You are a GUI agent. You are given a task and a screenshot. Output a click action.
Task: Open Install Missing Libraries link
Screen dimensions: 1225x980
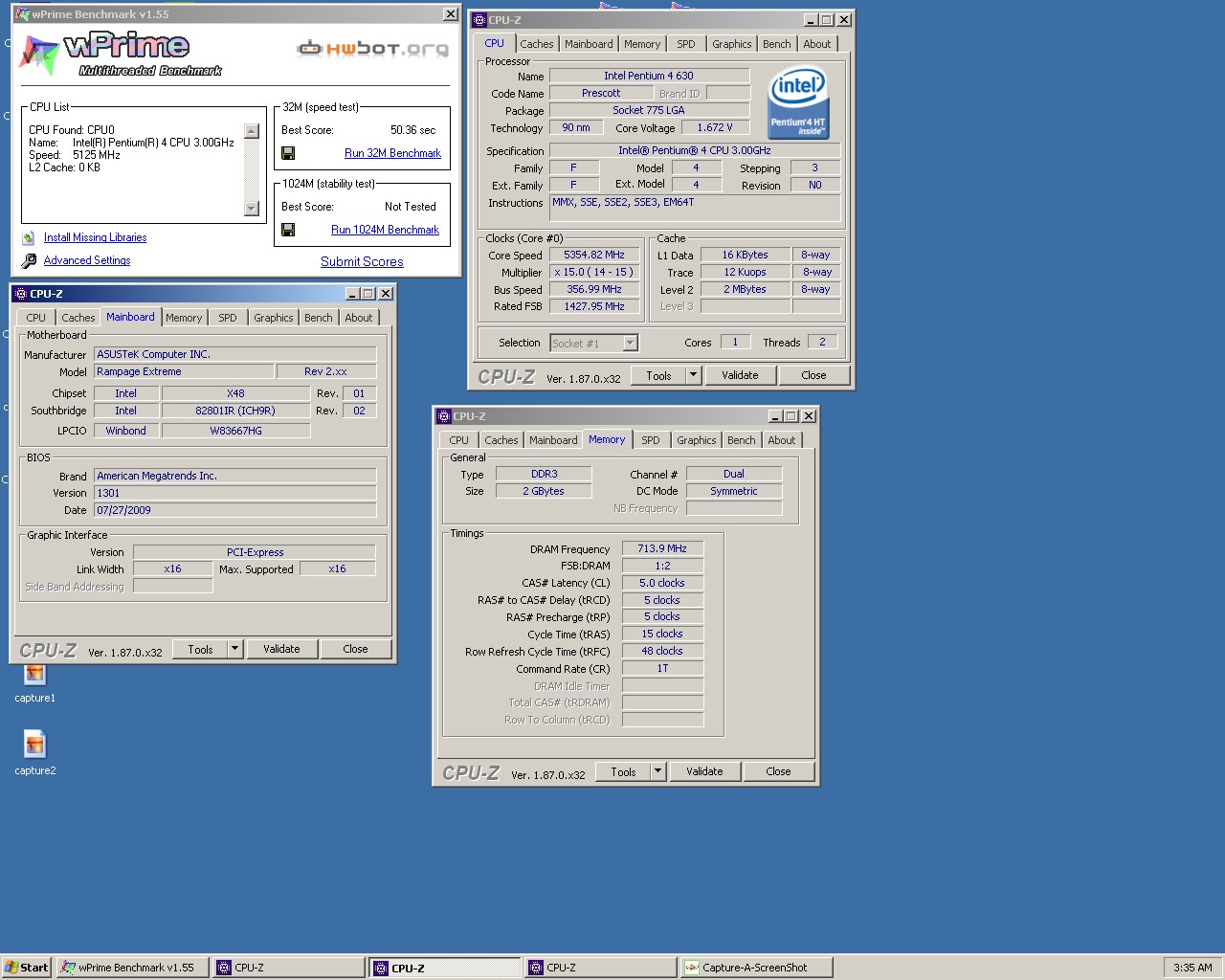(96, 237)
